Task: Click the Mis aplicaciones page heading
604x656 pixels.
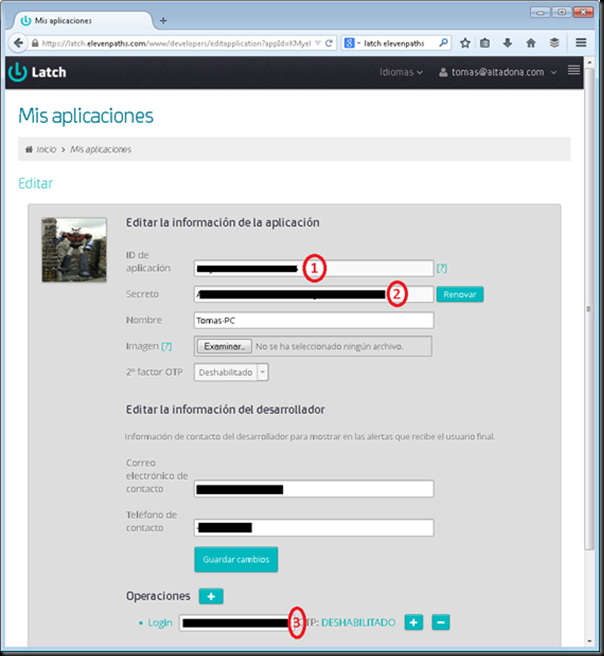Action: [x=86, y=116]
